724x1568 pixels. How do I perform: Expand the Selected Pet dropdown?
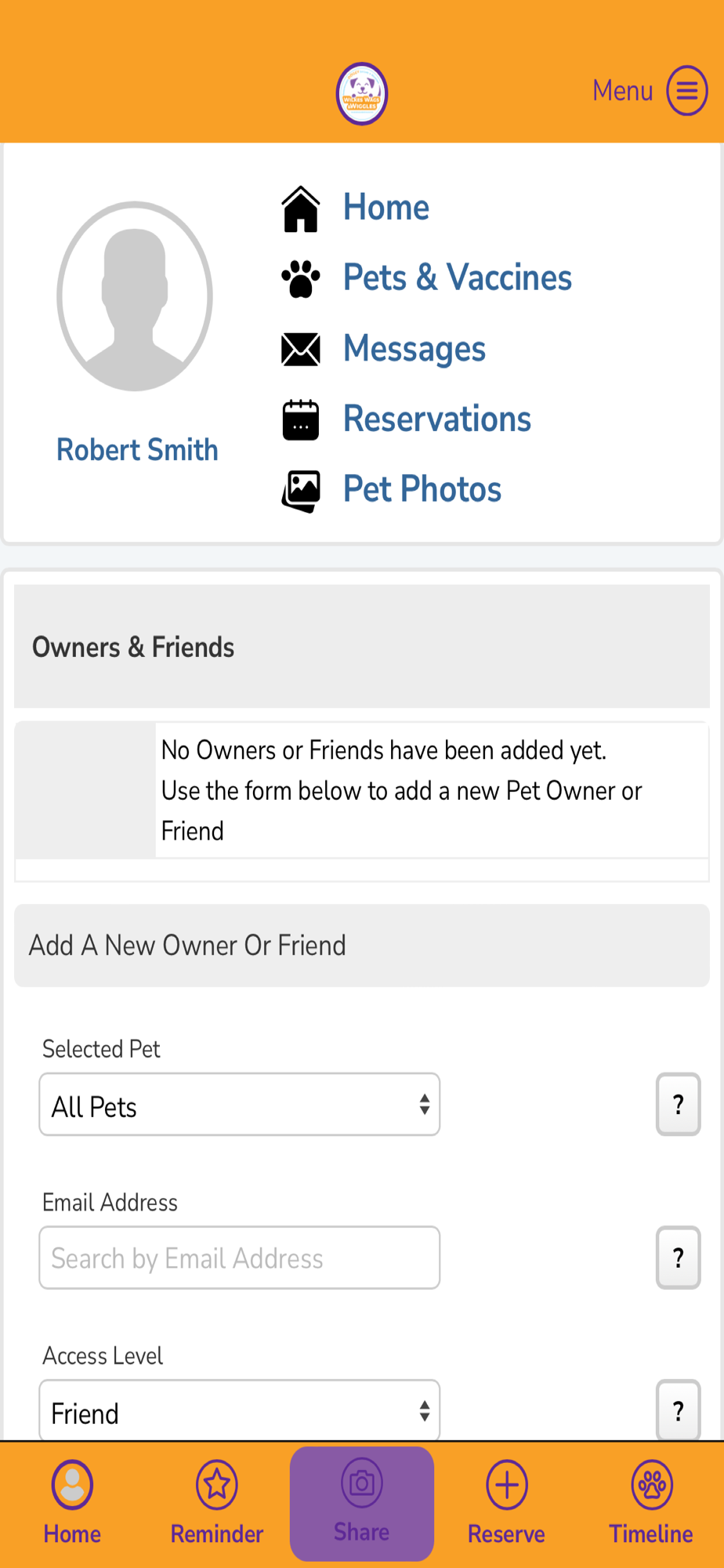[240, 1105]
